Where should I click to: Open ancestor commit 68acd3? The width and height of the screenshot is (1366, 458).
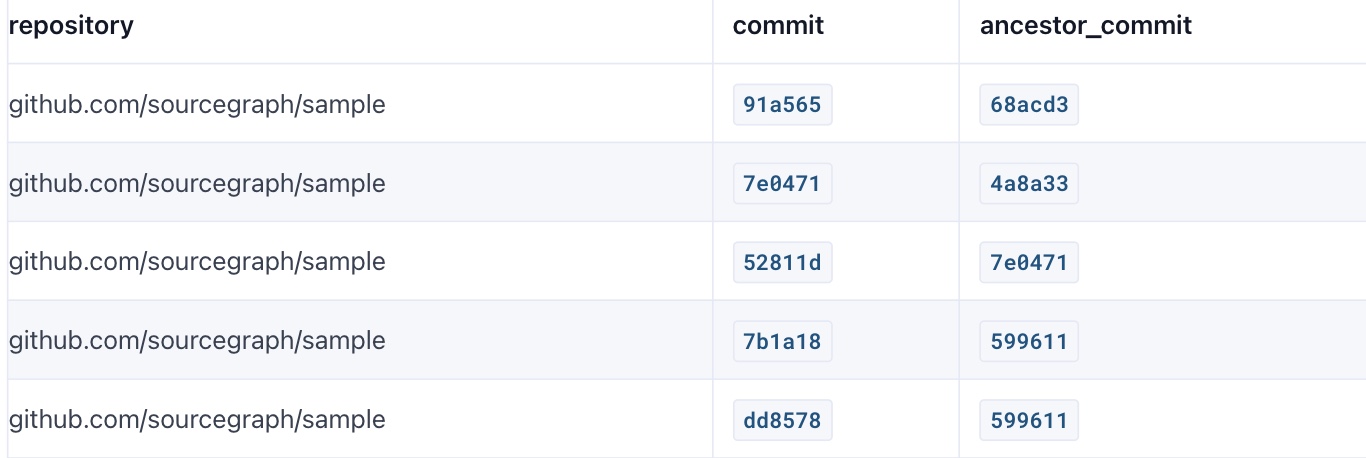(1029, 105)
